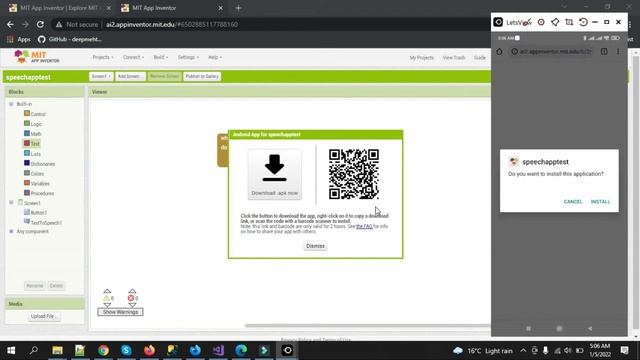Select the Control blocks drawer

(35, 114)
